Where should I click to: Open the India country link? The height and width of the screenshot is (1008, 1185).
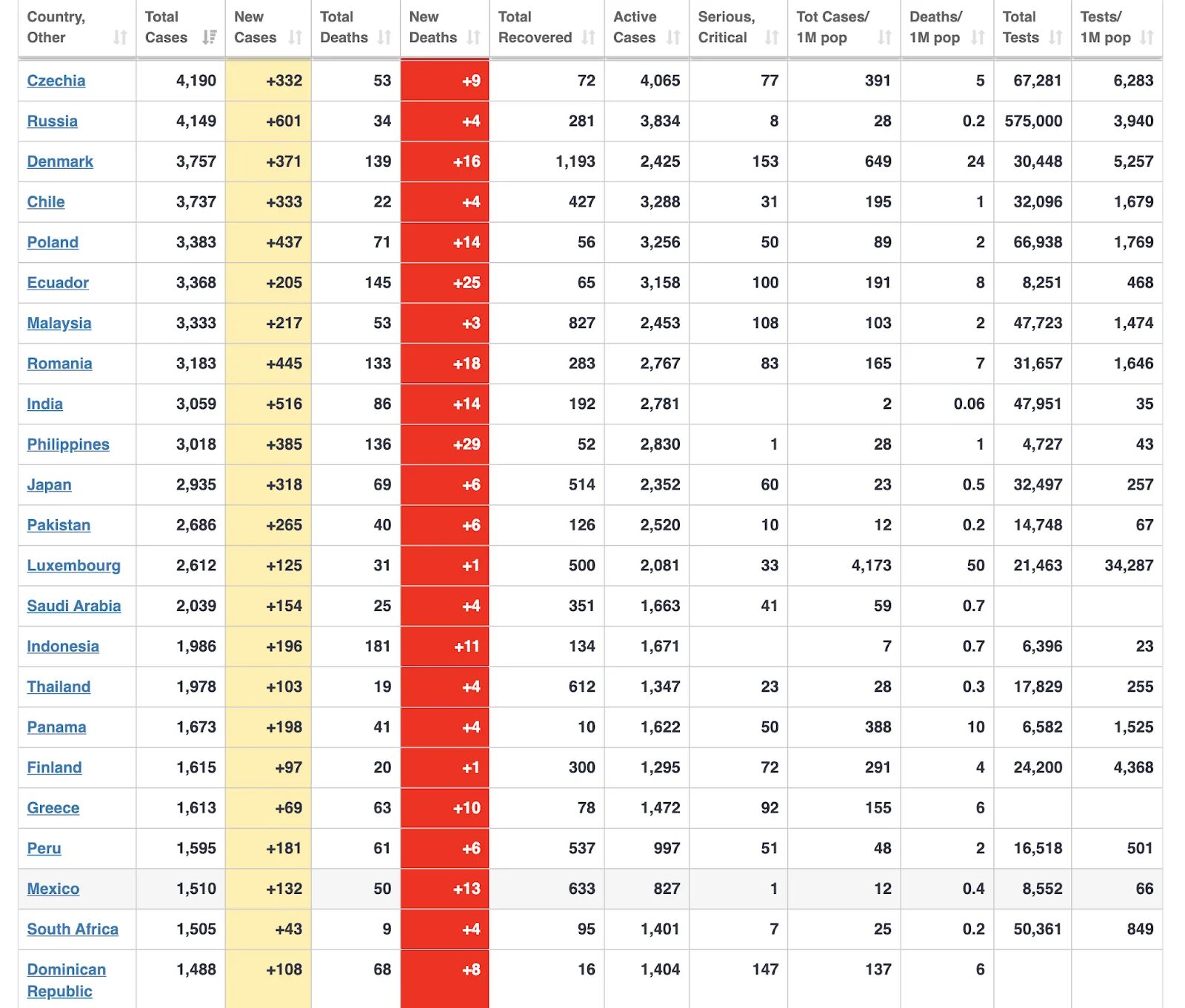tap(44, 404)
